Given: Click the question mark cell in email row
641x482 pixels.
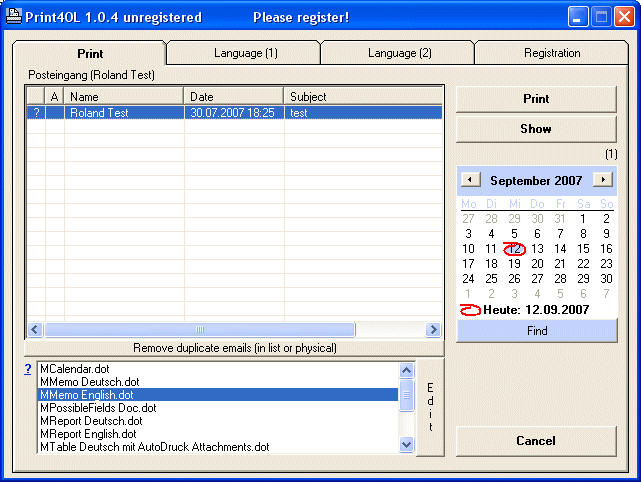Looking at the screenshot, I should 36,113.
